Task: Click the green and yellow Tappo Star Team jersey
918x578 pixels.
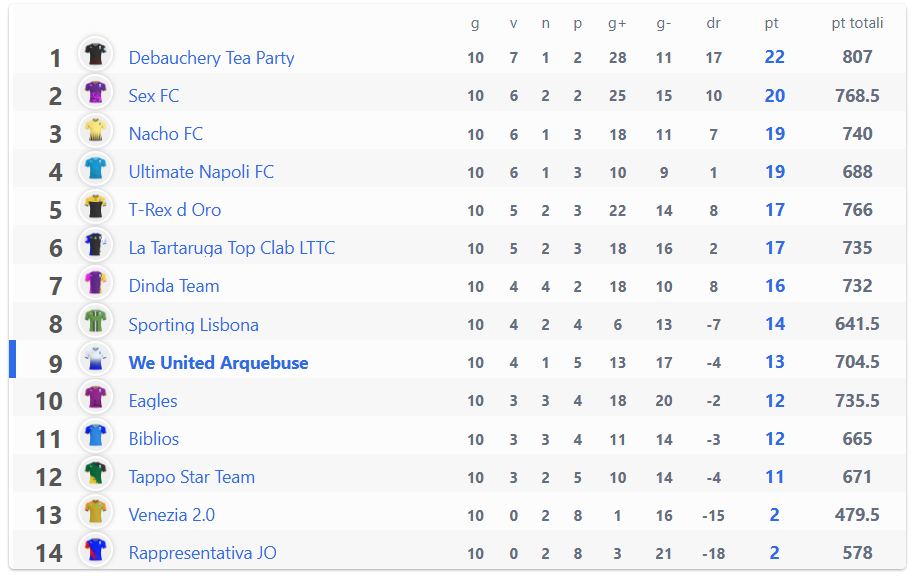Action: coord(95,474)
